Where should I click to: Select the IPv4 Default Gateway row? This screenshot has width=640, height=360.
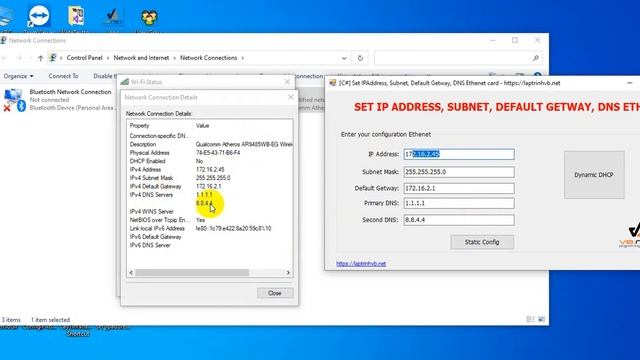coord(210,186)
